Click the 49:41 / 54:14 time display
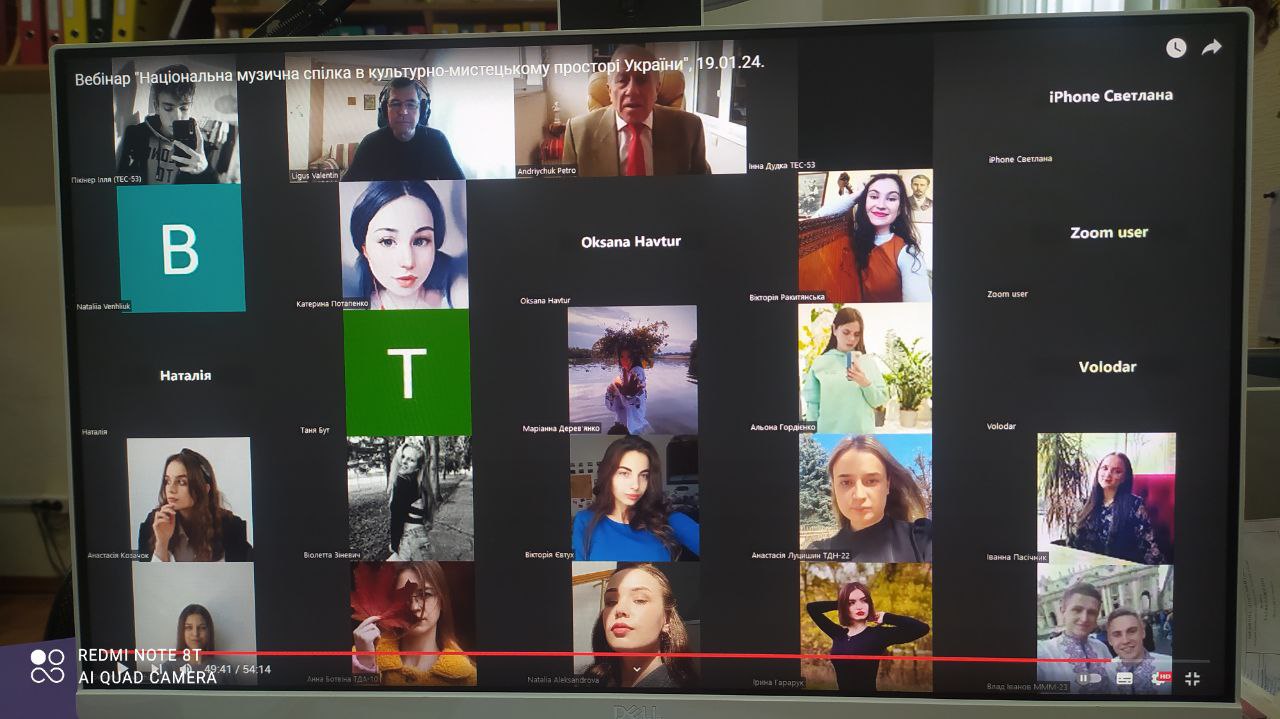The width and height of the screenshot is (1280, 719). [x=237, y=669]
